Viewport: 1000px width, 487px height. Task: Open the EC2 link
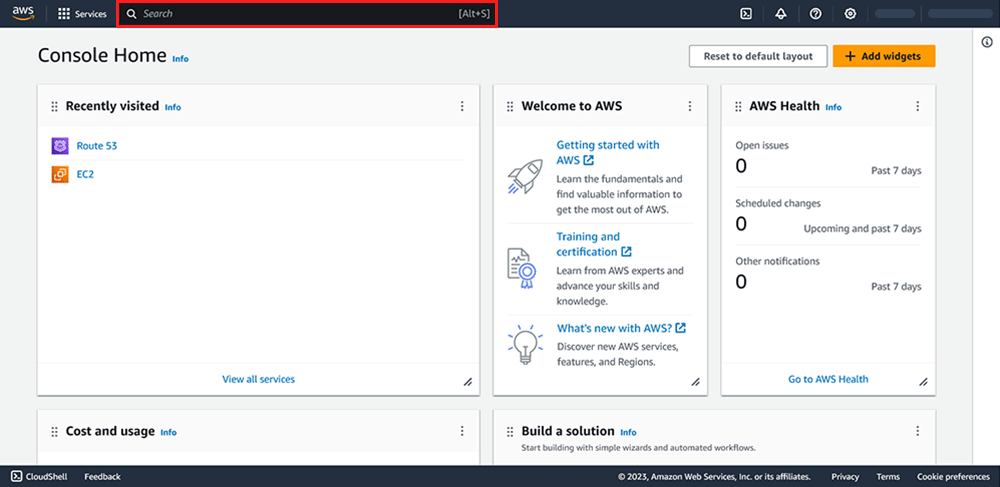(x=85, y=174)
